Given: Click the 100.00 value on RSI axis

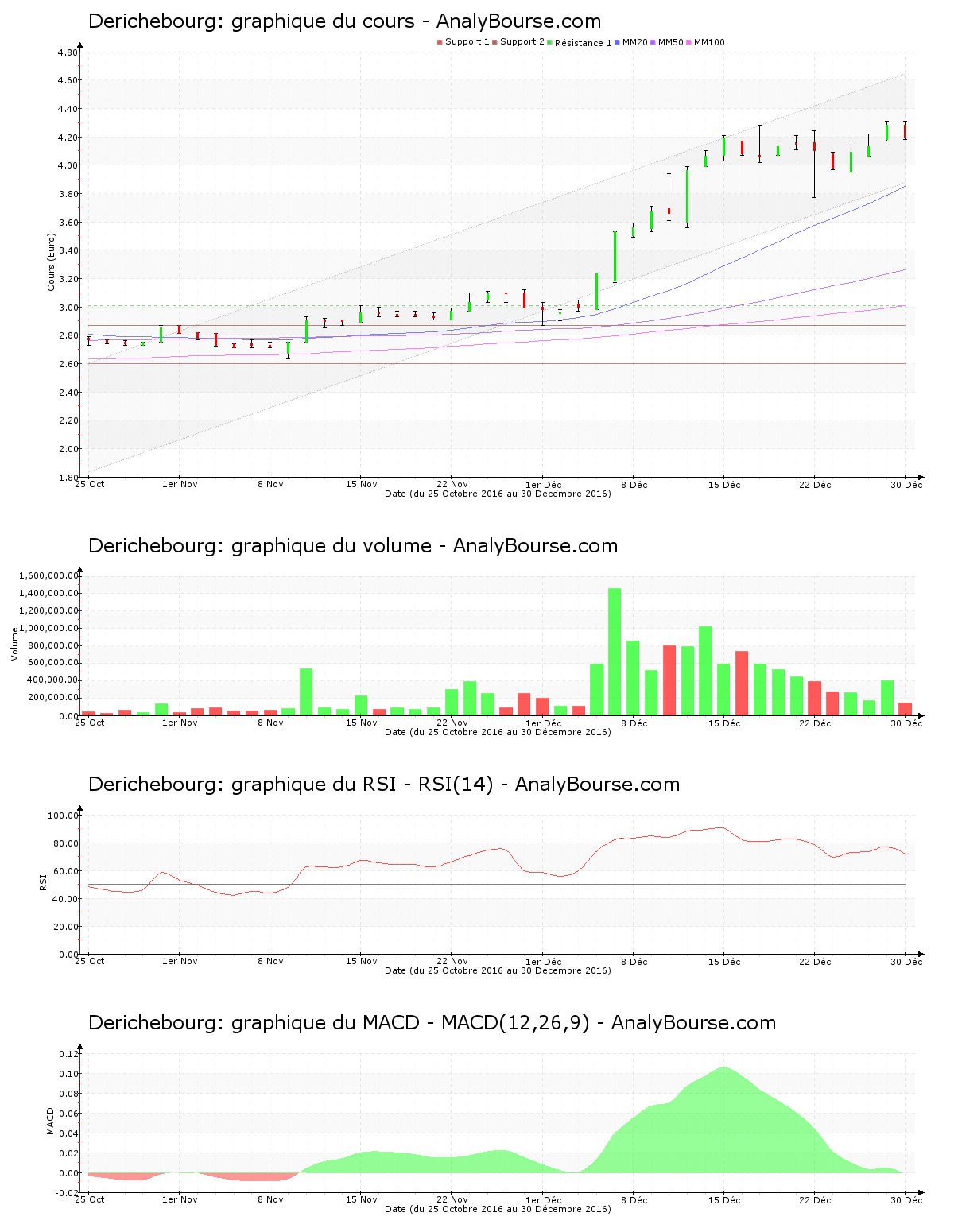Looking at the screenshot, I should tap(63, 816).
